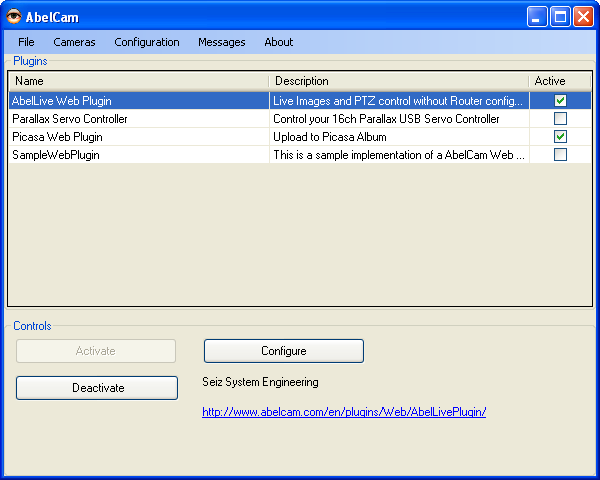600x480 pixels.
Task: Open the Cameras menu
Action: pos(74,42)
